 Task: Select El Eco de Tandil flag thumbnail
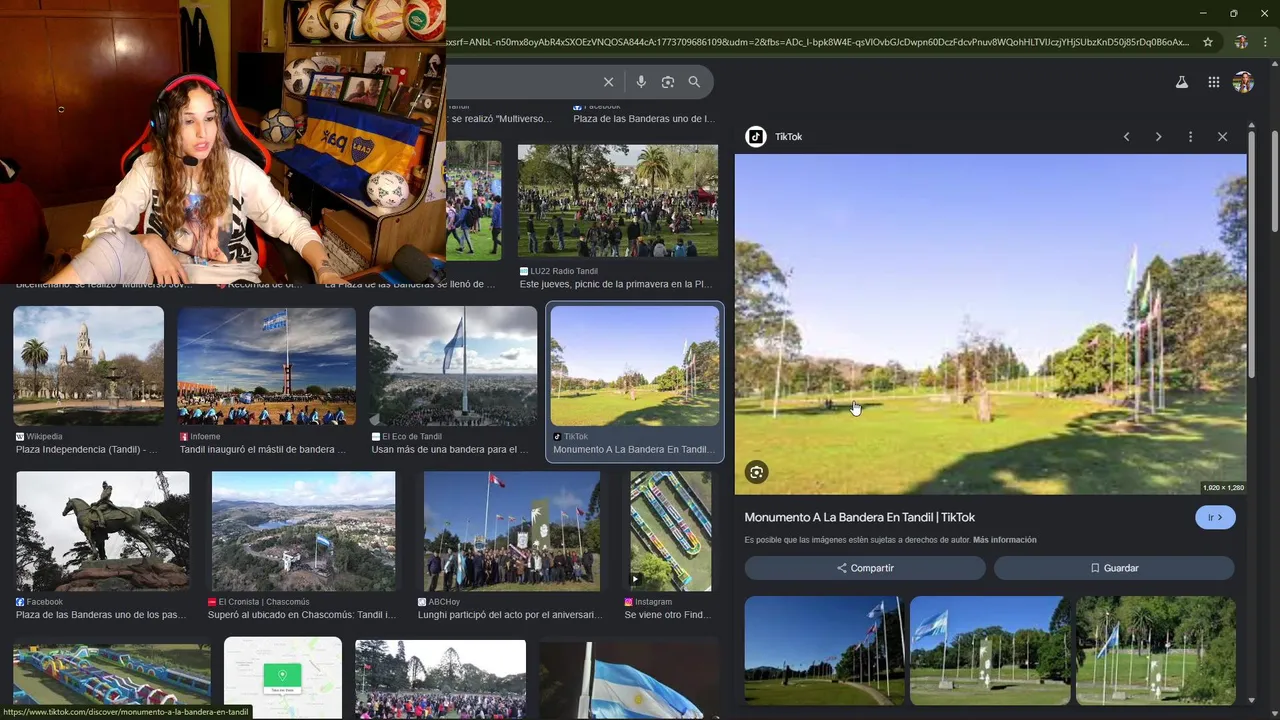pos(453,365)
